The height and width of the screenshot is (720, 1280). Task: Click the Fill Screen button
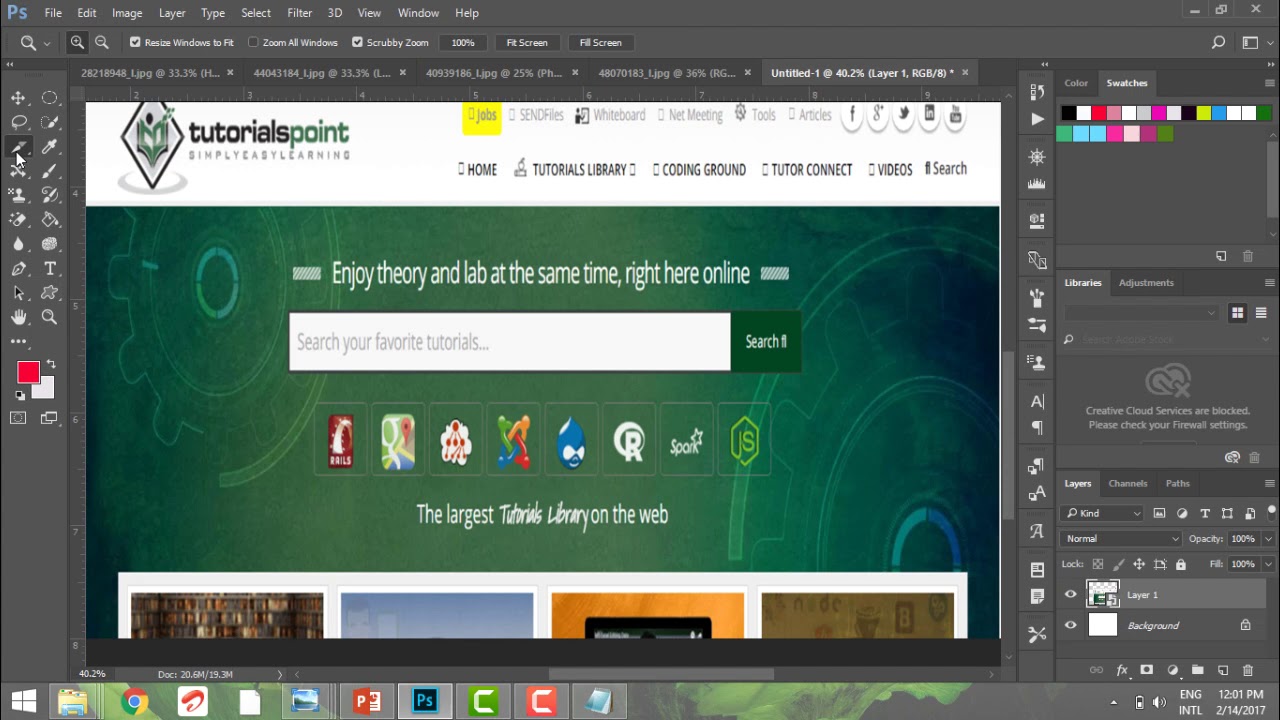pos(600,42)
